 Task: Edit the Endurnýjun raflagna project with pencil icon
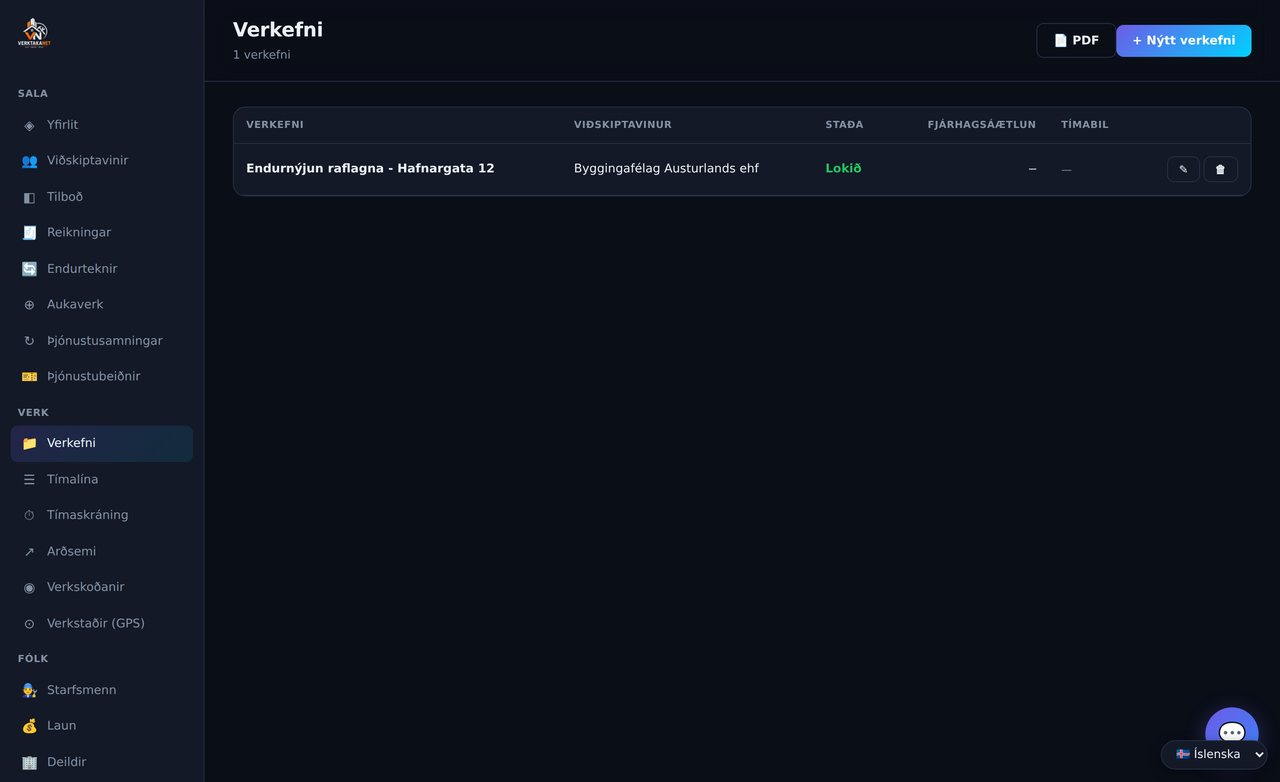coord(1183,169)
